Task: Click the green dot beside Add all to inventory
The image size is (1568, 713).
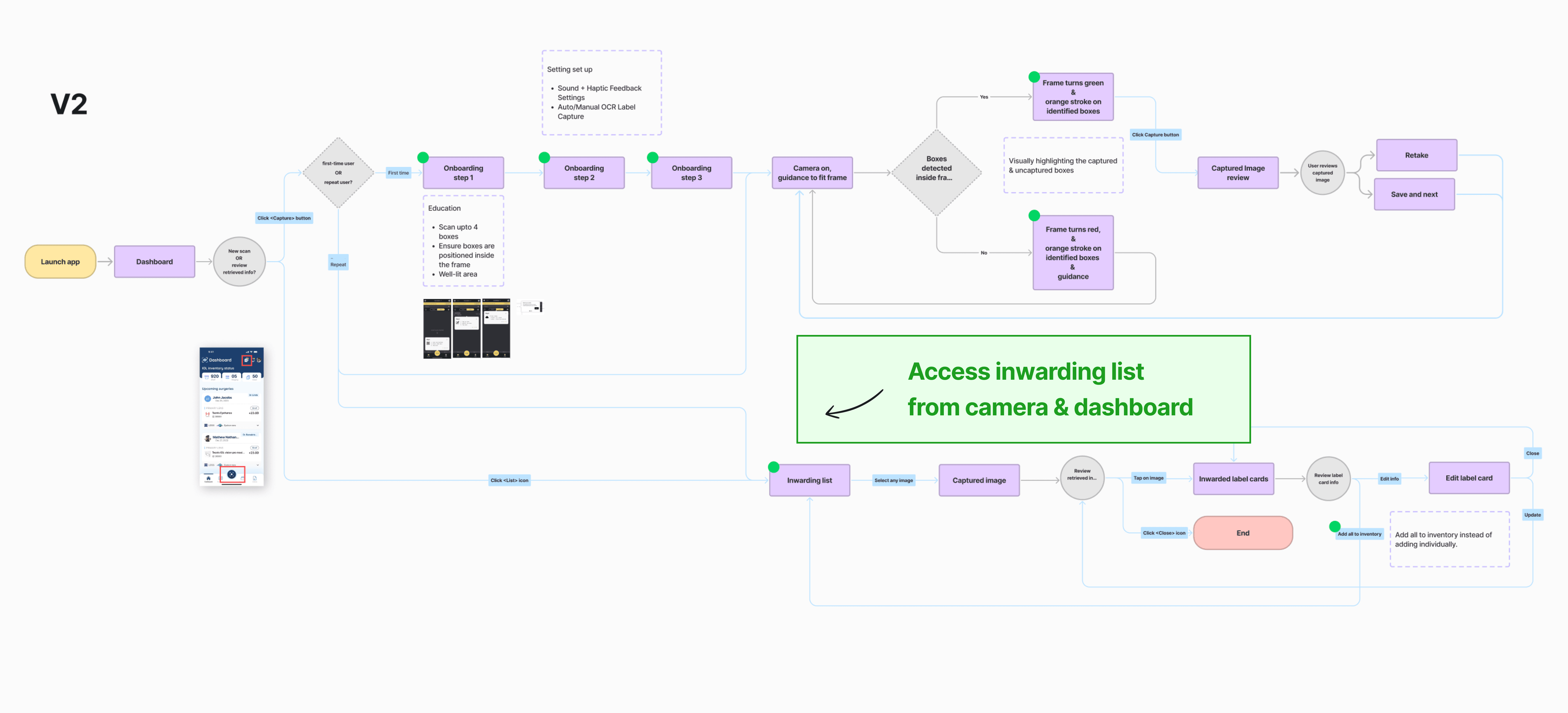Action: point(1335,526)
